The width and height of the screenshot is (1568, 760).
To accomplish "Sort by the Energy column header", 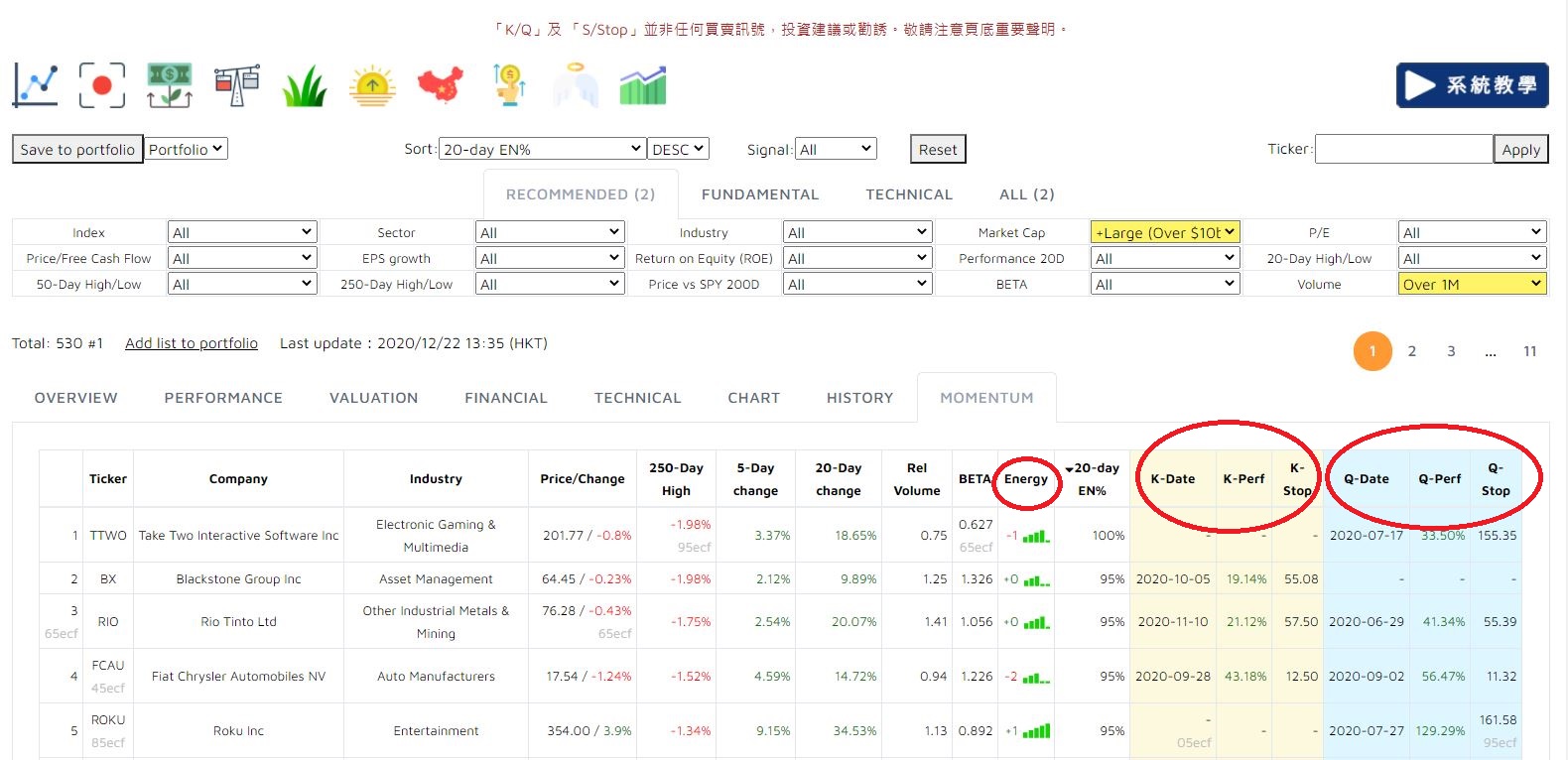I will [1026, 479].
